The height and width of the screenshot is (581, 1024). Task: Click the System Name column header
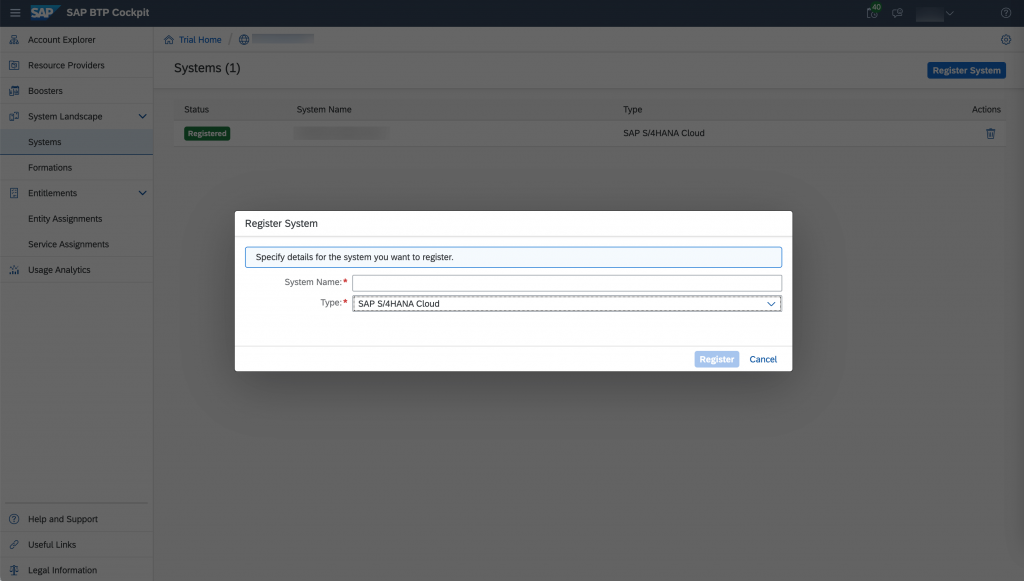click(324, 110)
